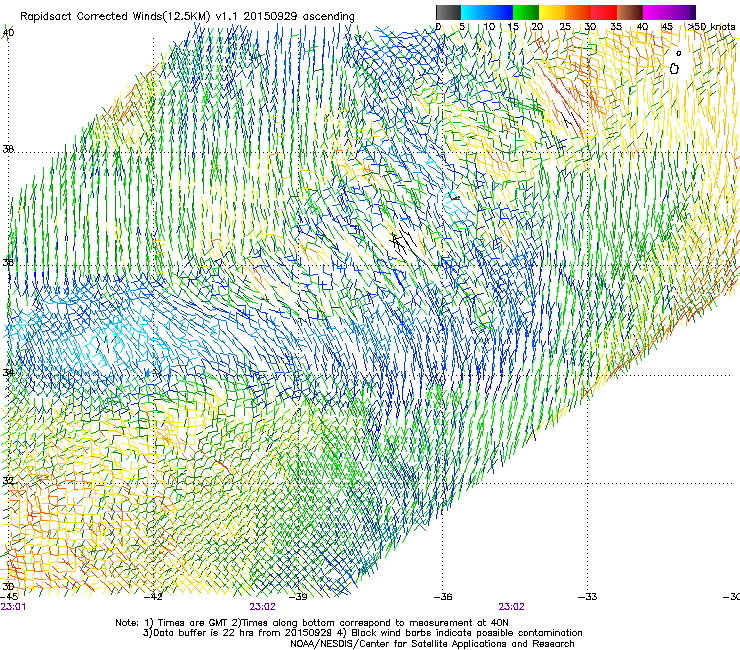Viewport: 740px width, 650px height.
Task: Click the "20" label under the color bar
Action: (537, 27)
